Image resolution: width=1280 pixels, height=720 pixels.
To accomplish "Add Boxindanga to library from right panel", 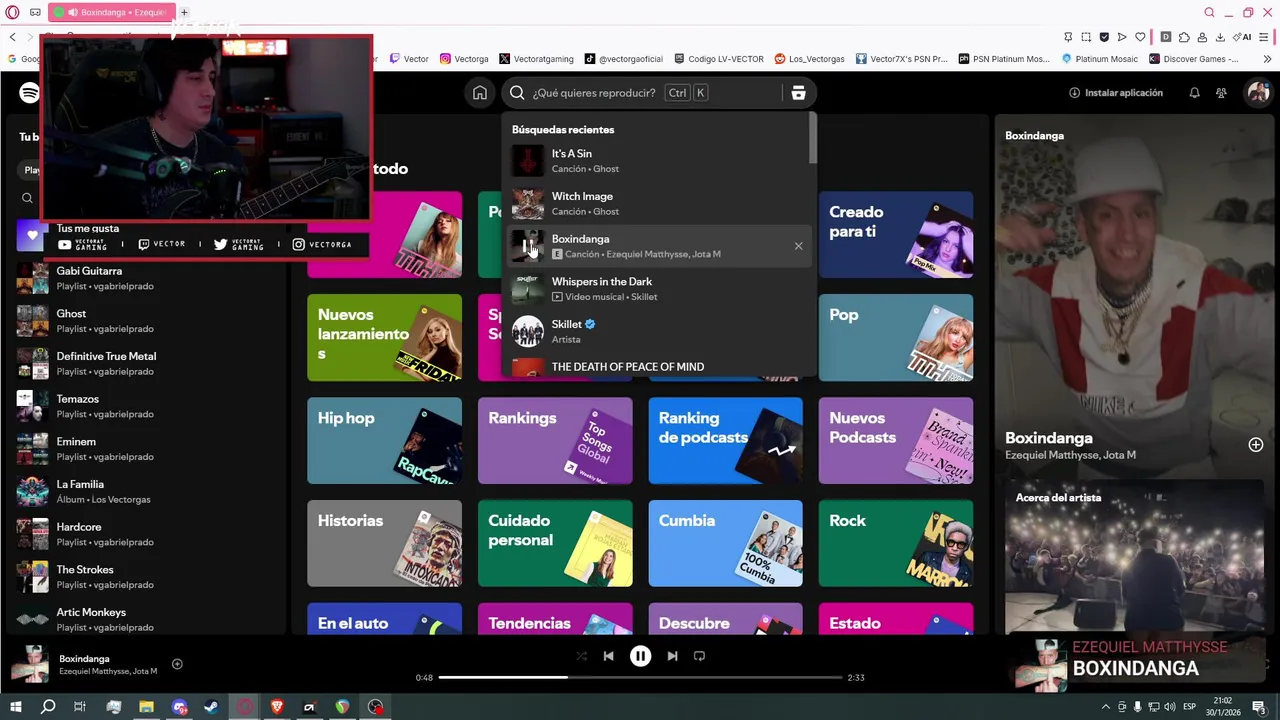I will 1256,444.
